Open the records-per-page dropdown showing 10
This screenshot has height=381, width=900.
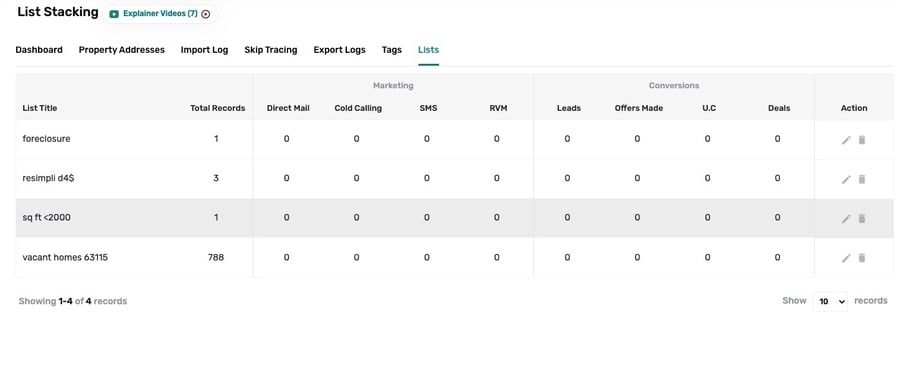tap(830, 301)
